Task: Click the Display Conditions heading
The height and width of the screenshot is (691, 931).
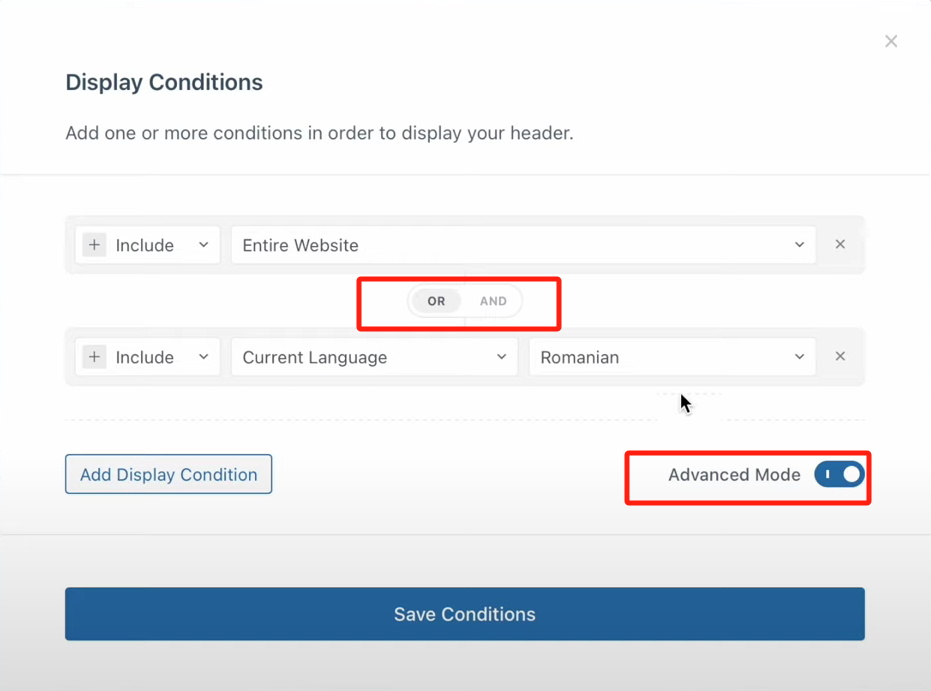Action: [164, 82]
